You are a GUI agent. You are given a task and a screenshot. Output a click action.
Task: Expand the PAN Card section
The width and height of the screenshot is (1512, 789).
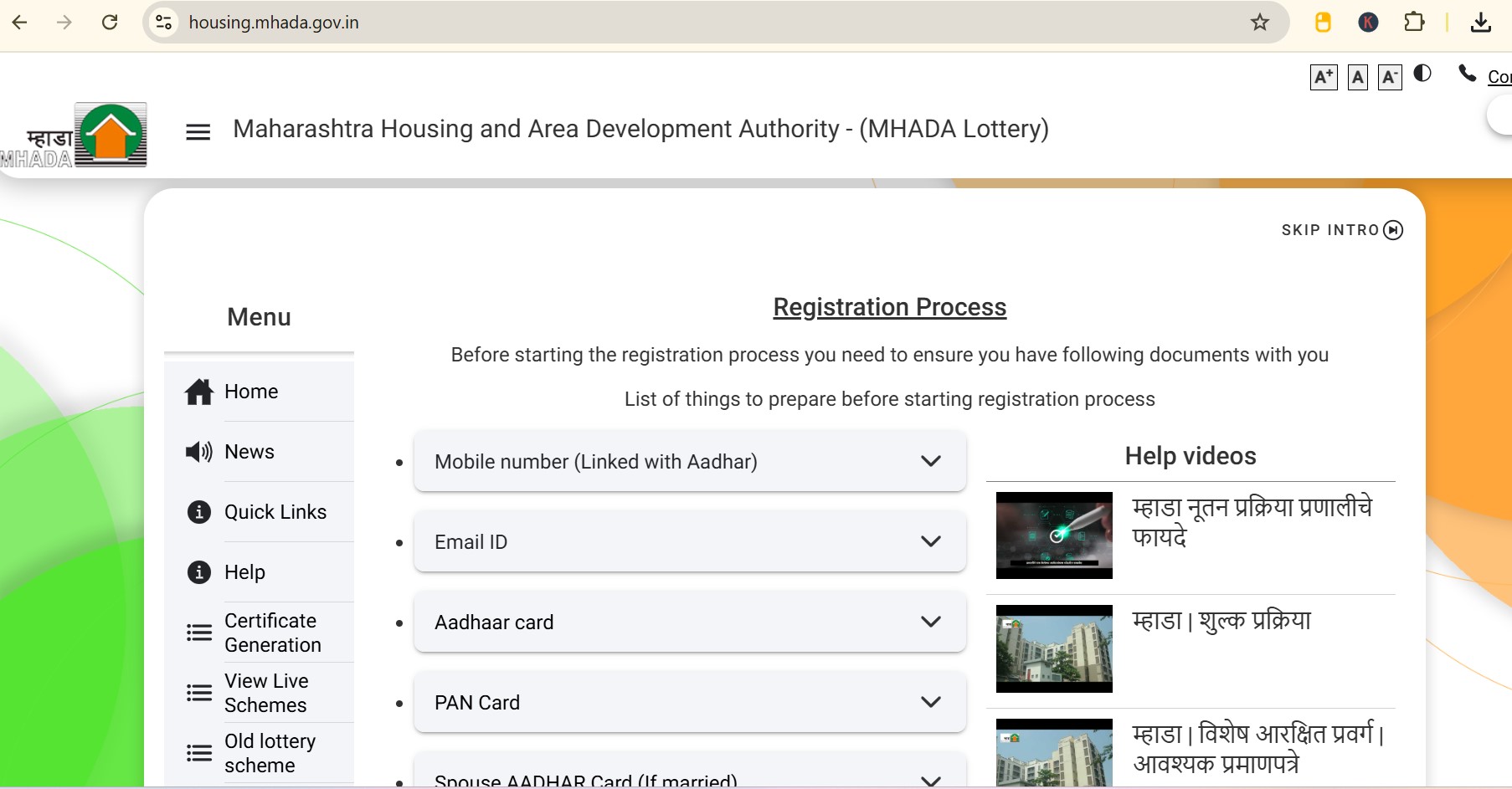[x=690, y=702]
